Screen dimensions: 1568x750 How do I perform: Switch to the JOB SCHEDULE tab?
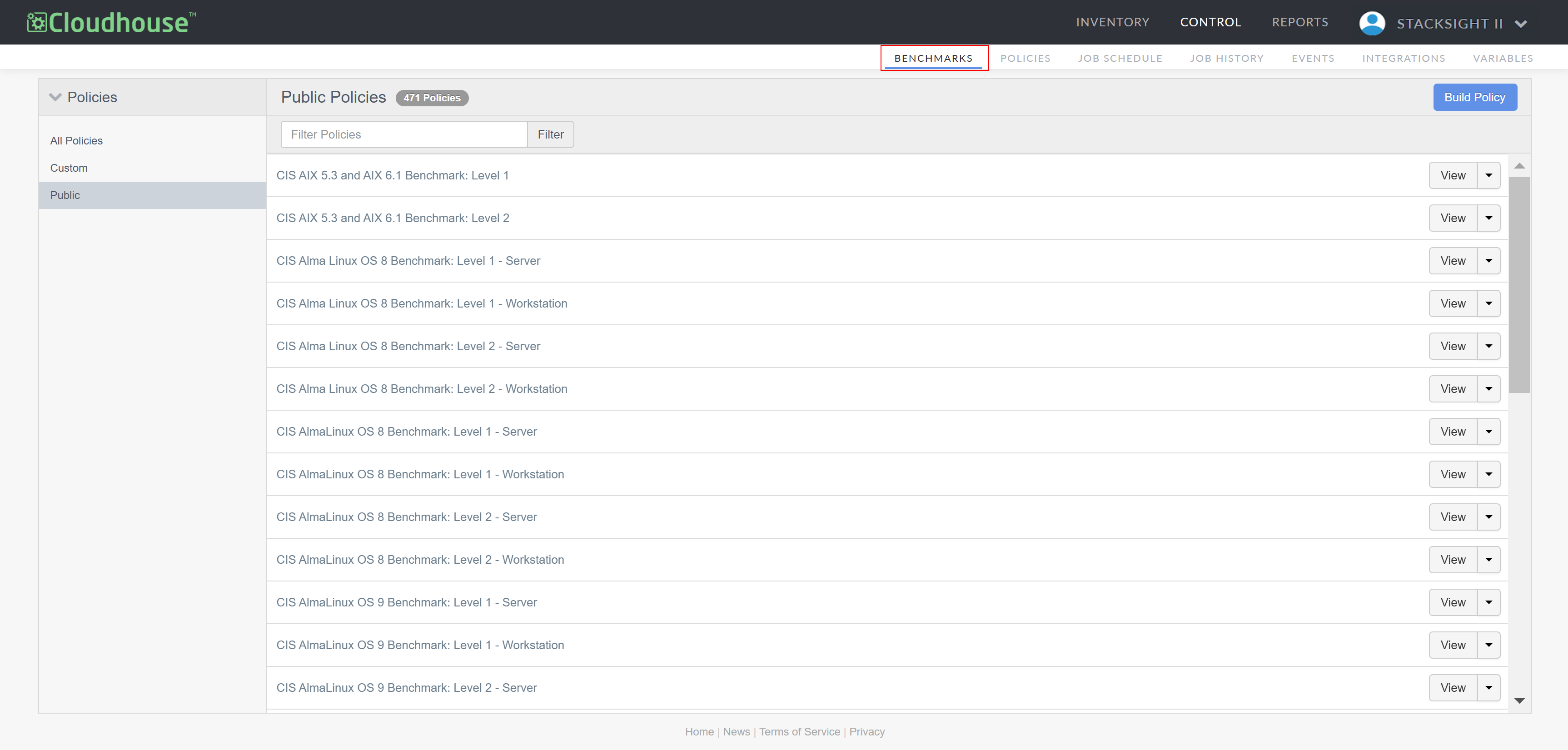click(1120, 59)
